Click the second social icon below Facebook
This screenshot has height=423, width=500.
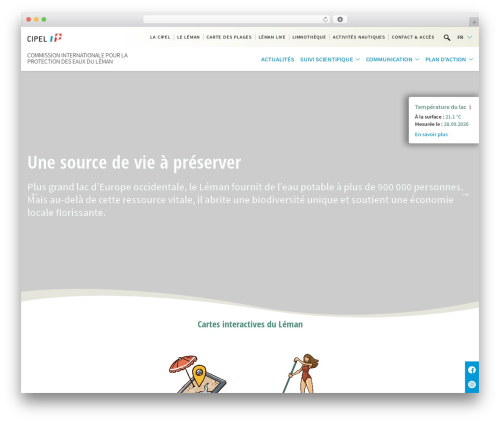click(x=472, y=384)
